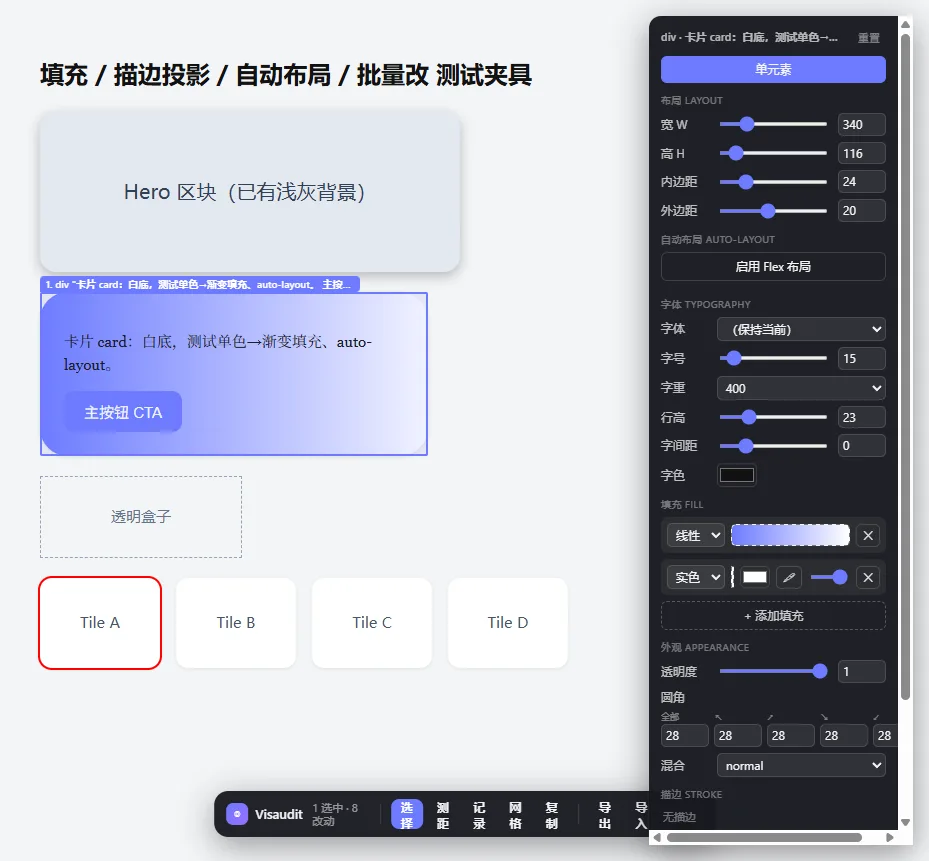
Task: Click the card paragraph text 卡片 card
Action: [217, 353]
